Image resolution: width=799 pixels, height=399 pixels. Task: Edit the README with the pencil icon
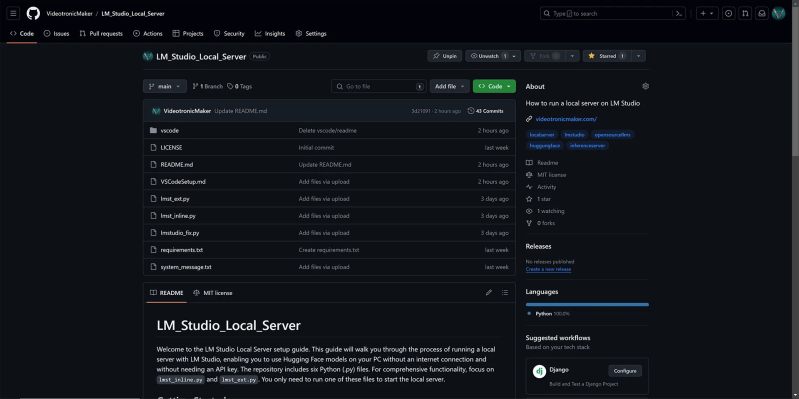489,292
